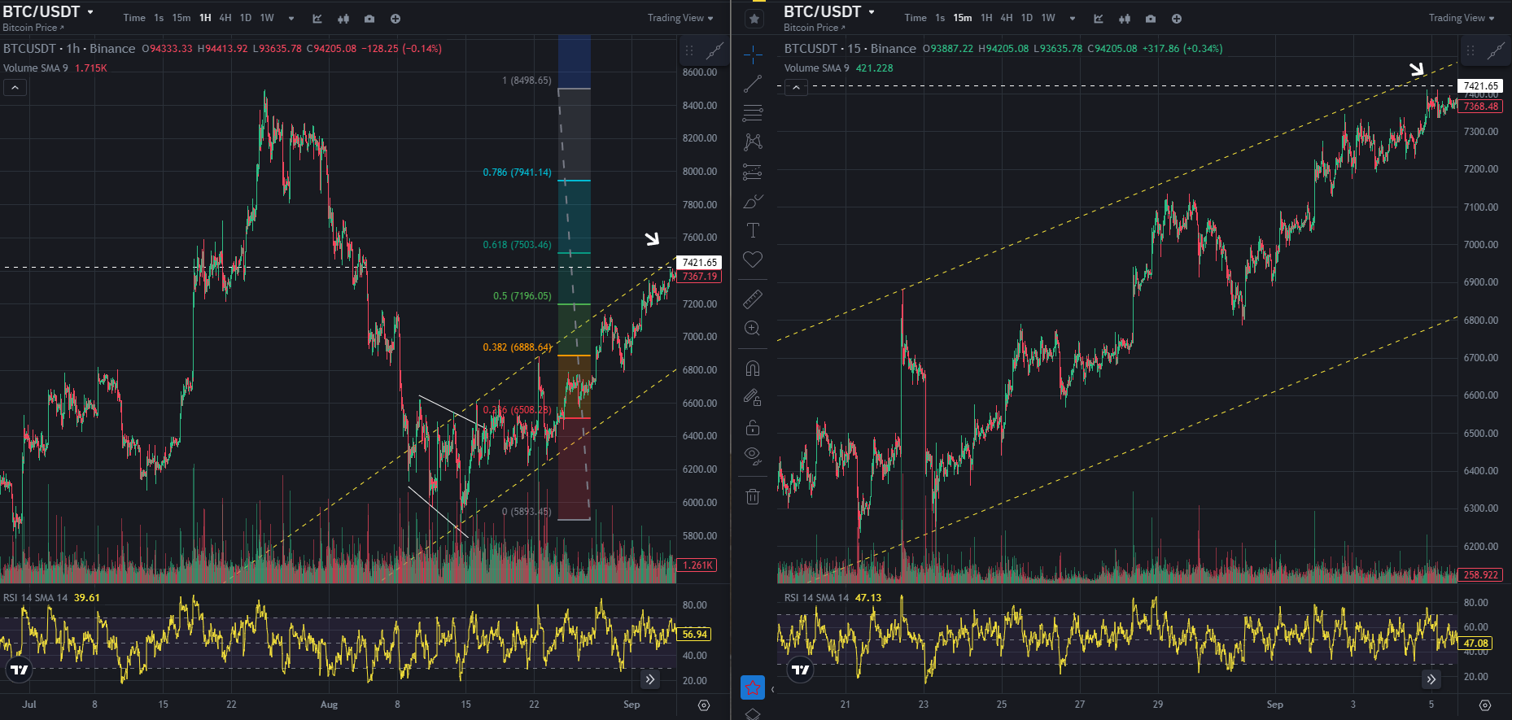Viewport: 1518px width, 721px height.
Task: Select the Crosshair cursor tool
Action: click(x=753, y=54)
